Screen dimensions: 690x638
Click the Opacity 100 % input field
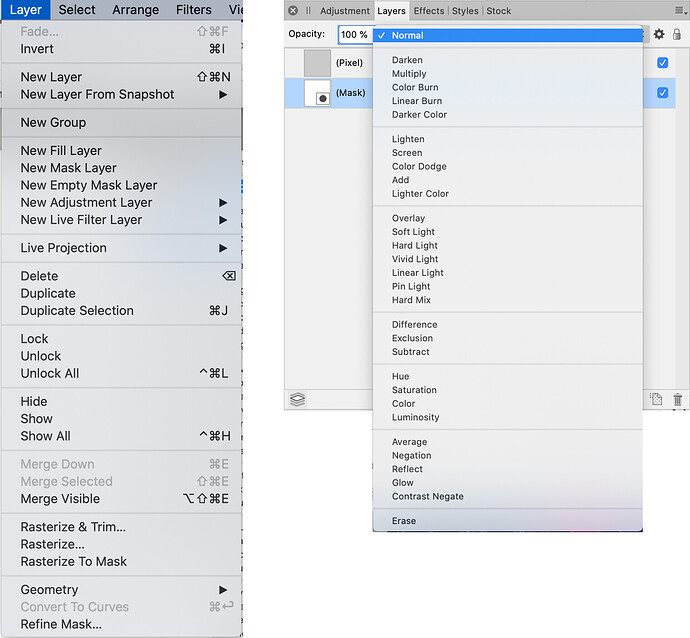(355, 35)
